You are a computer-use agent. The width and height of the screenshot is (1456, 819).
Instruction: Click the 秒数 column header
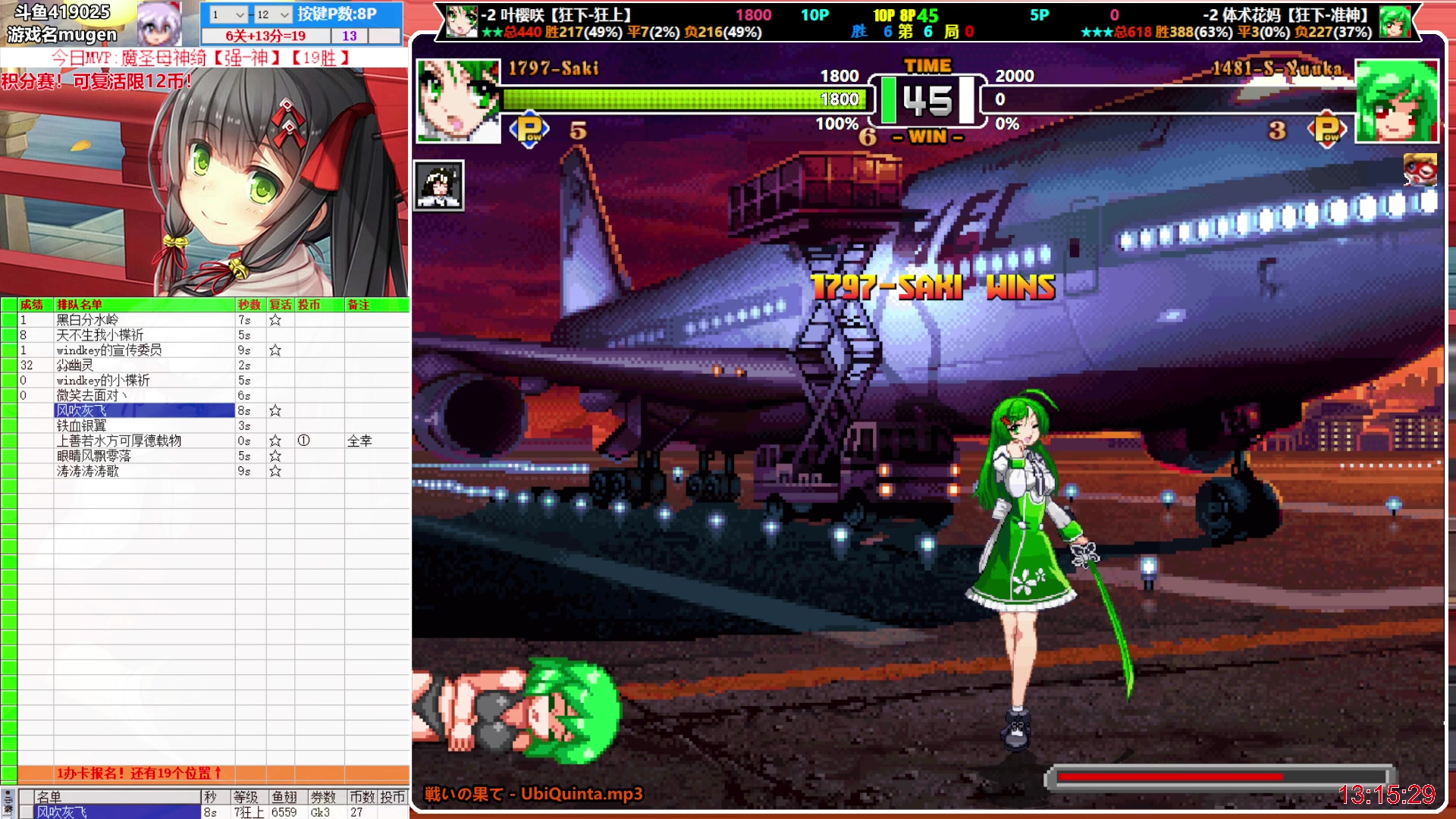coord(249,305)
